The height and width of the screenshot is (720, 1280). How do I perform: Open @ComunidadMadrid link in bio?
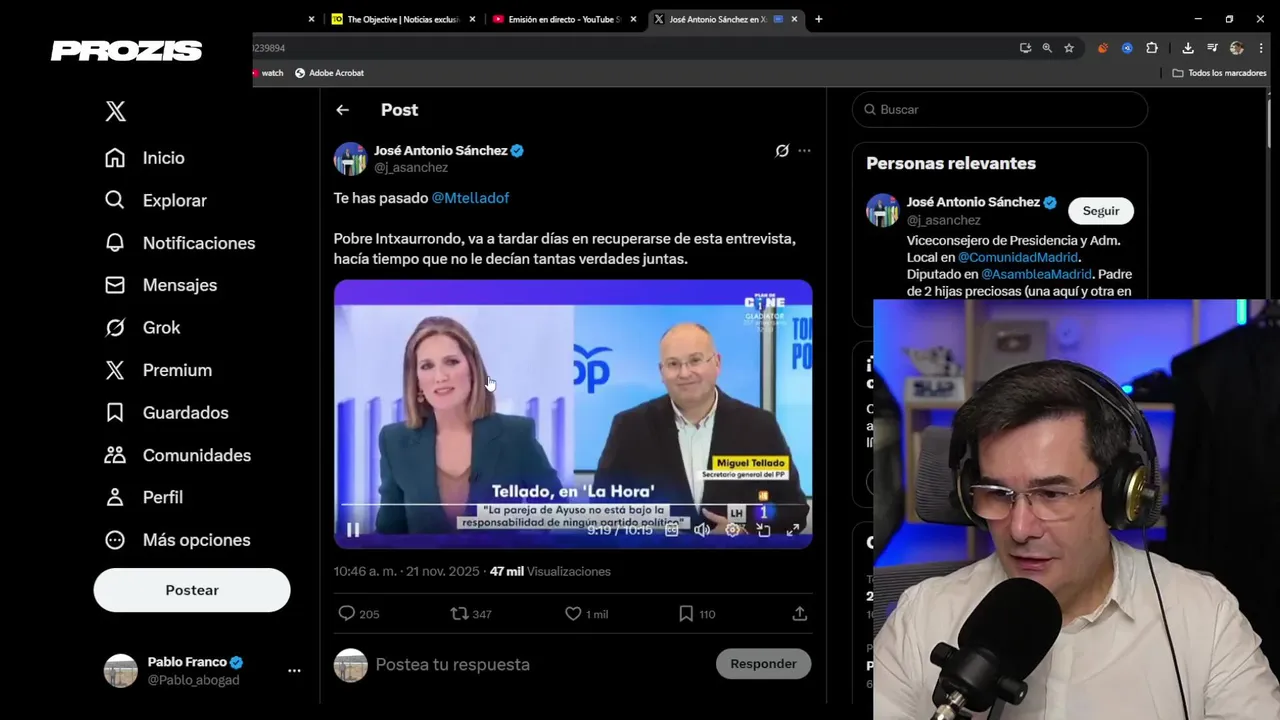1018,257
